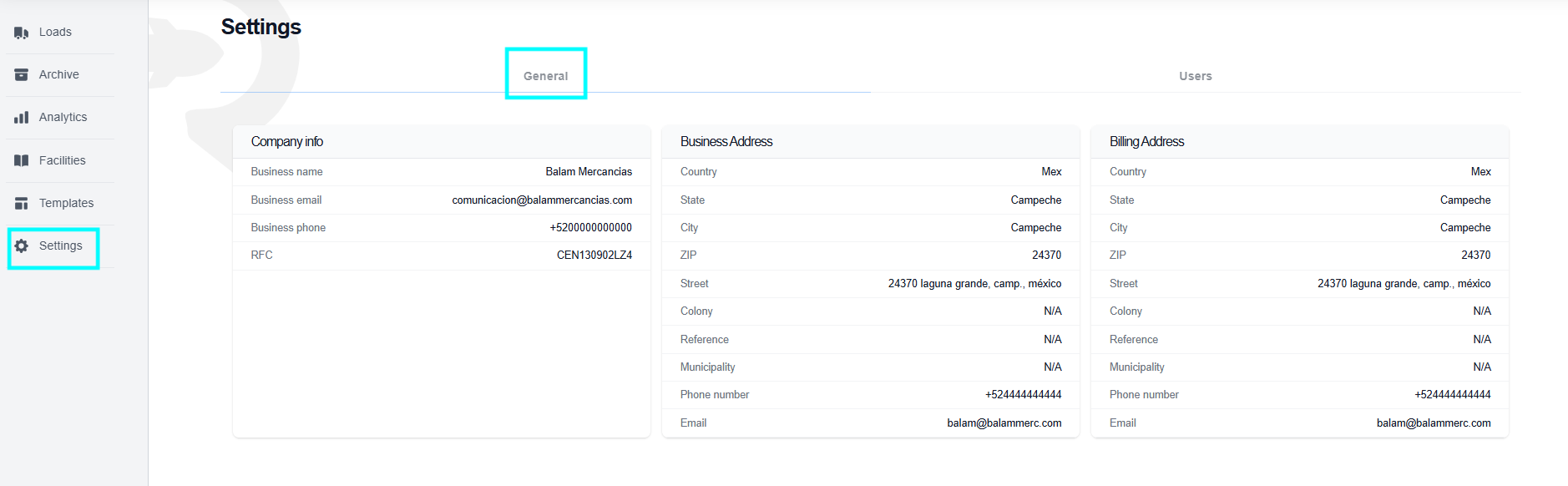Click Business Address country value Mex

[1051, 172]
